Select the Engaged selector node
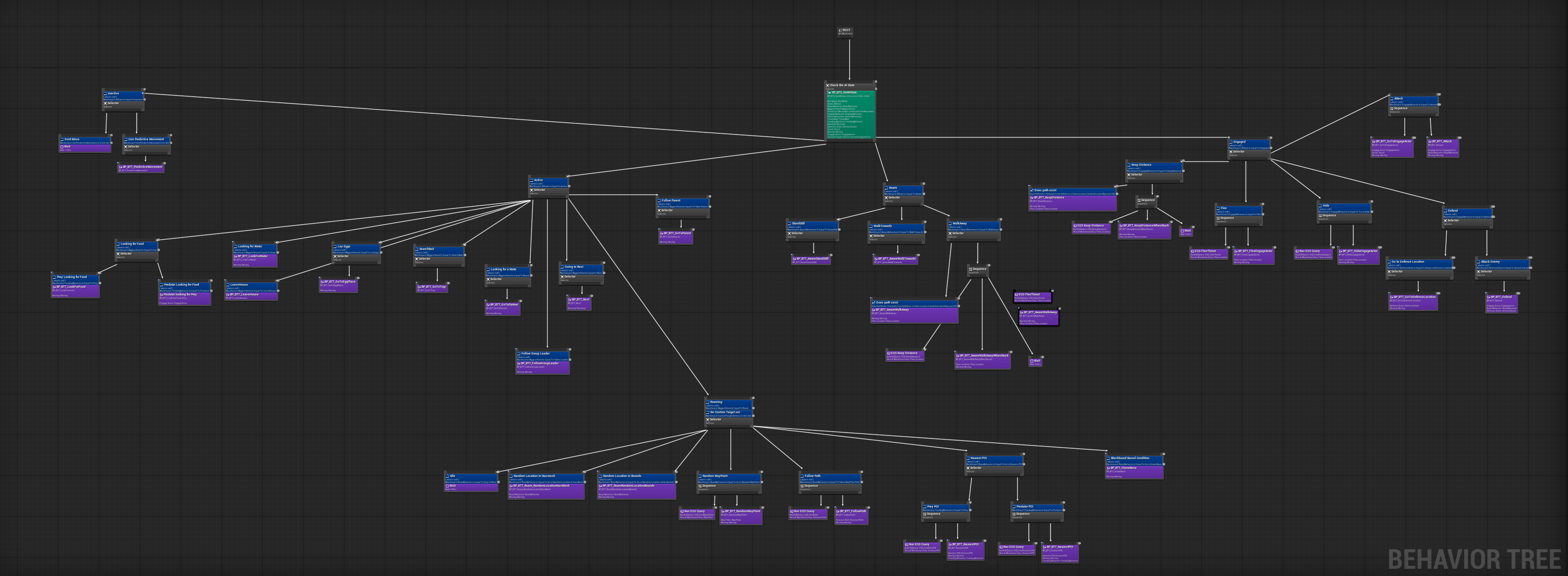This screenshot has width=1568, height=576. pyautogui.click(x=1249, y=149)
